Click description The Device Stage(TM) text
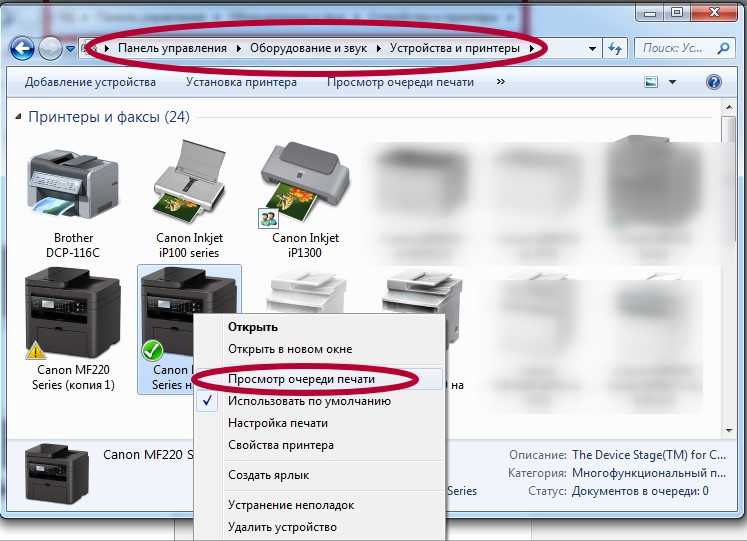Viewport: 747px width, 541px height. click(649, 455)
